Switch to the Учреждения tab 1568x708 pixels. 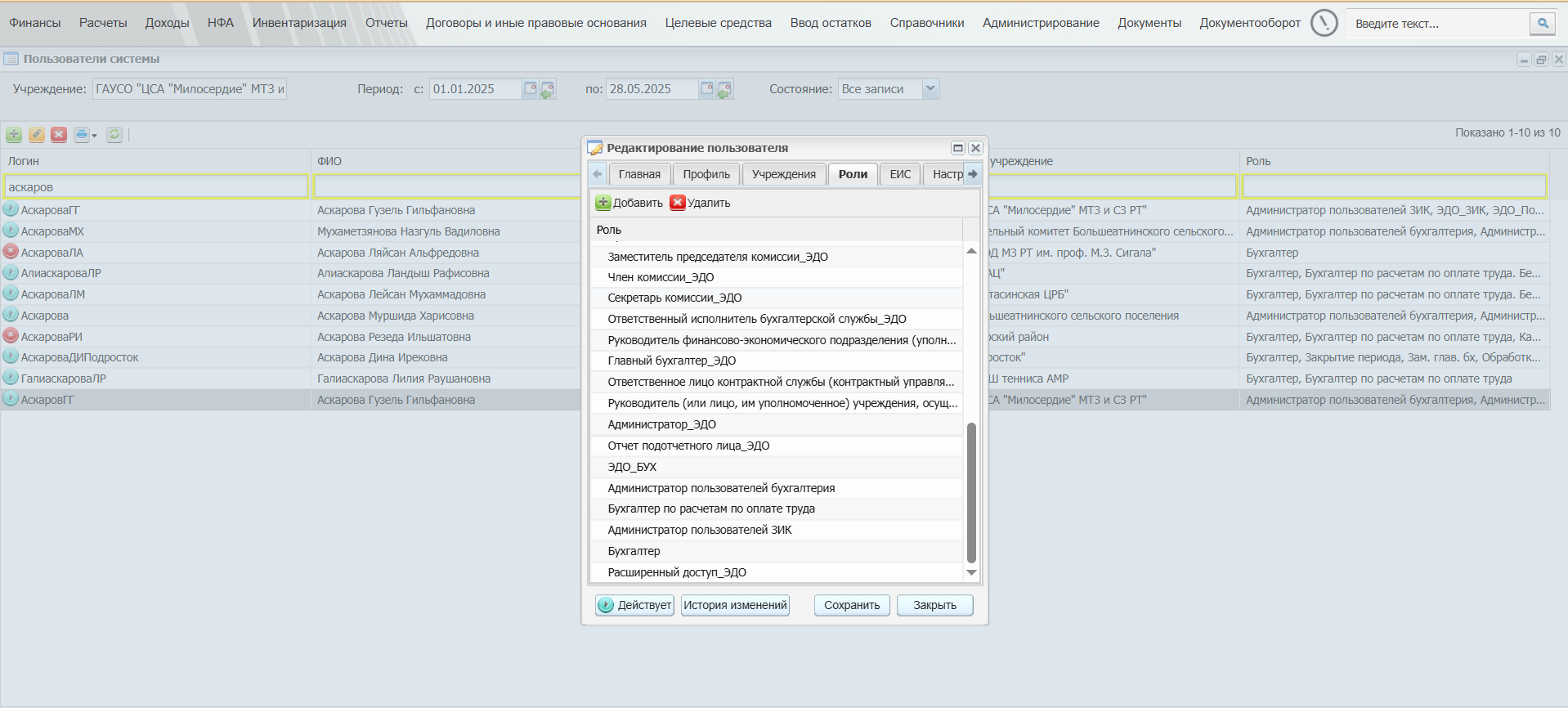click(784, 174)
